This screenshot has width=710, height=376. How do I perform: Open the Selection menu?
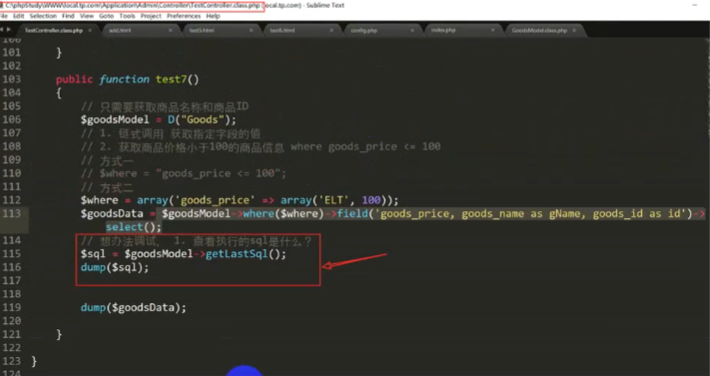(43, 16)
